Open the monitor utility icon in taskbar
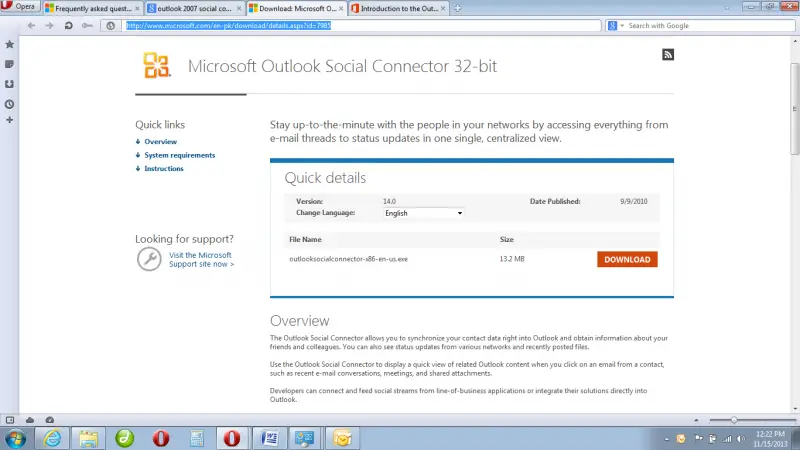800x450 pixels. 305,438
